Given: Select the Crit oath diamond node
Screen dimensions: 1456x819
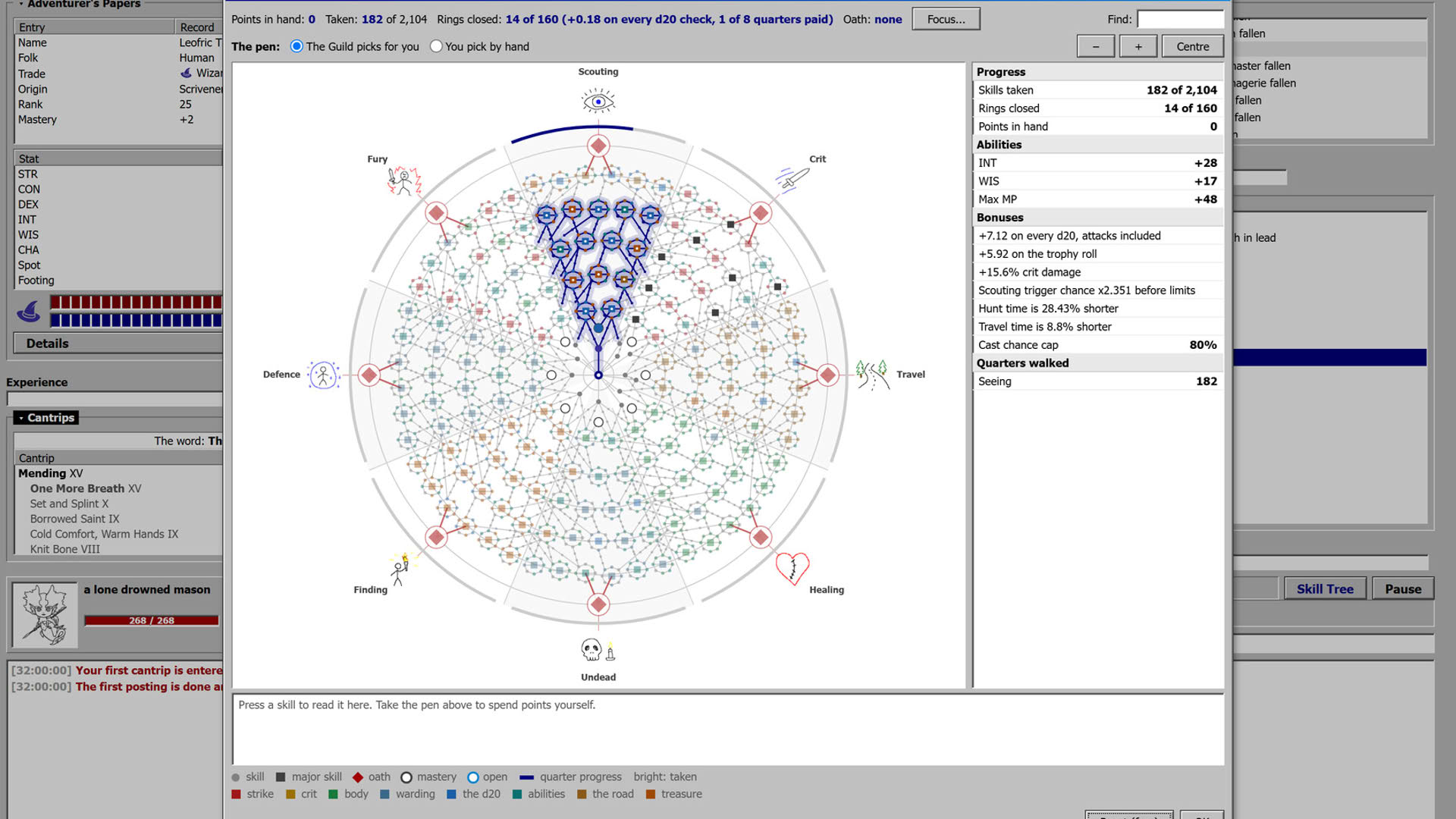Looking at the screenshot, I should pyautogui.click(x=761, y=213).
